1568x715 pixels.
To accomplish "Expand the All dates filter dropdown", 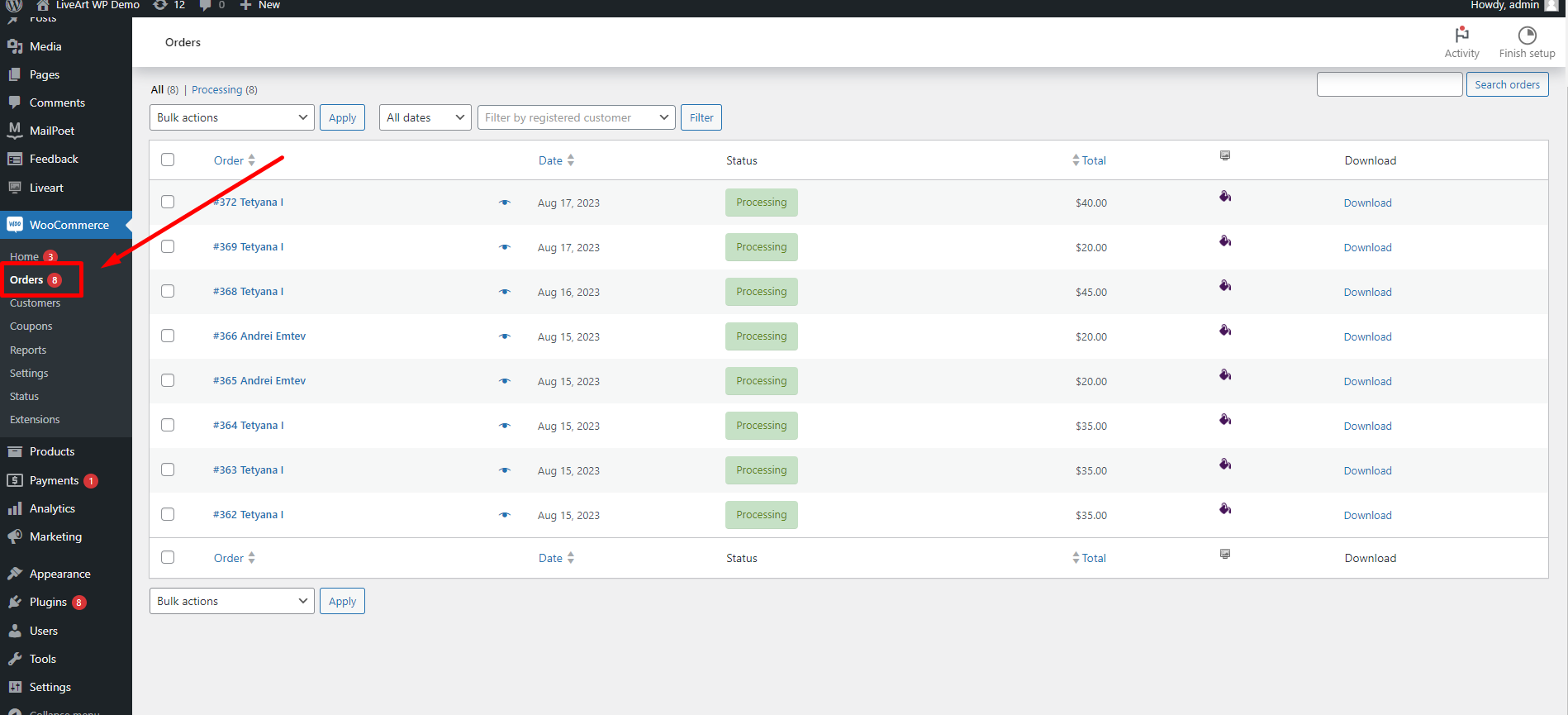I will tap(425, 117).
